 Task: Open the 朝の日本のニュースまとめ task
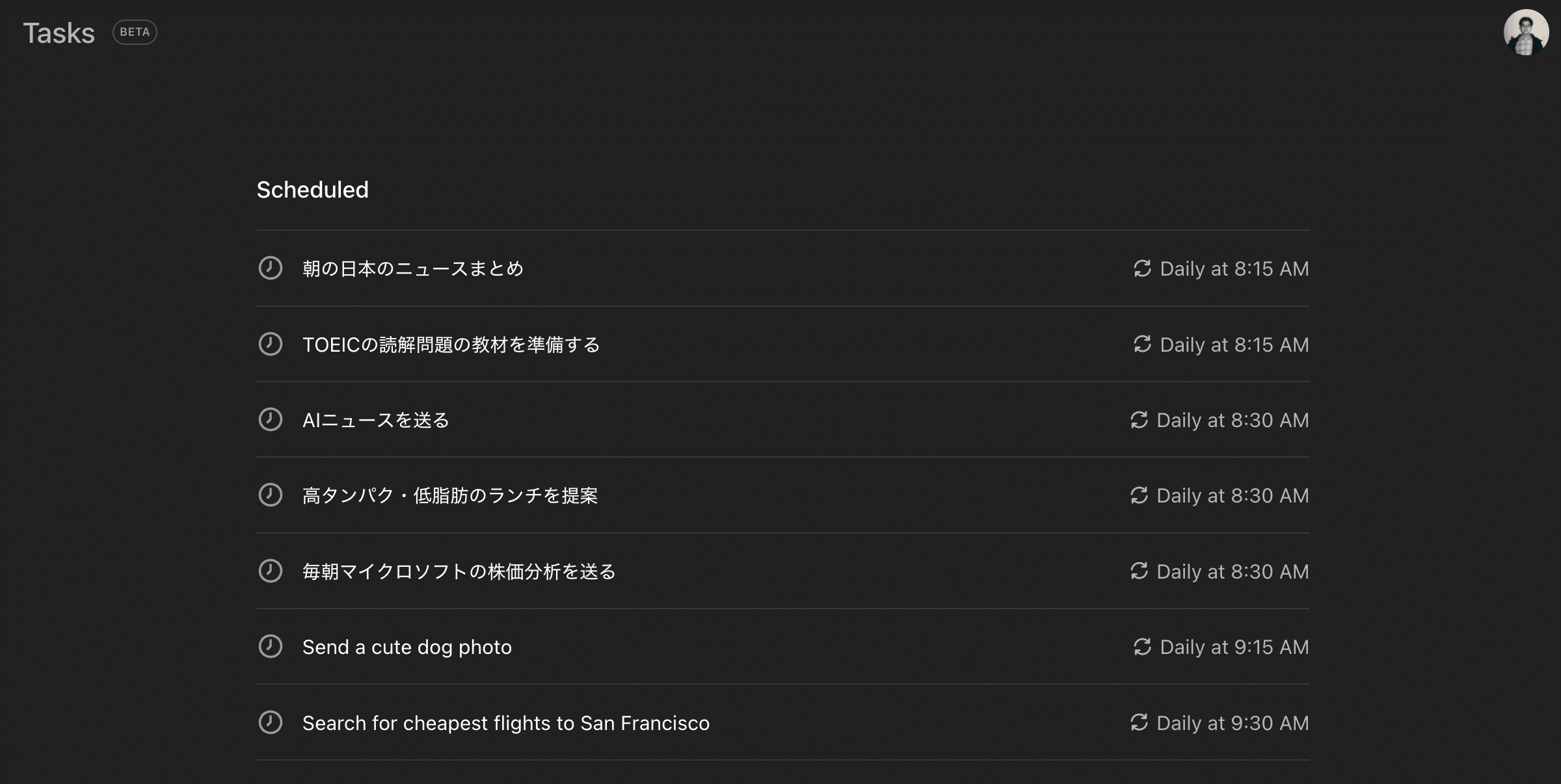[x=413, y=268]
